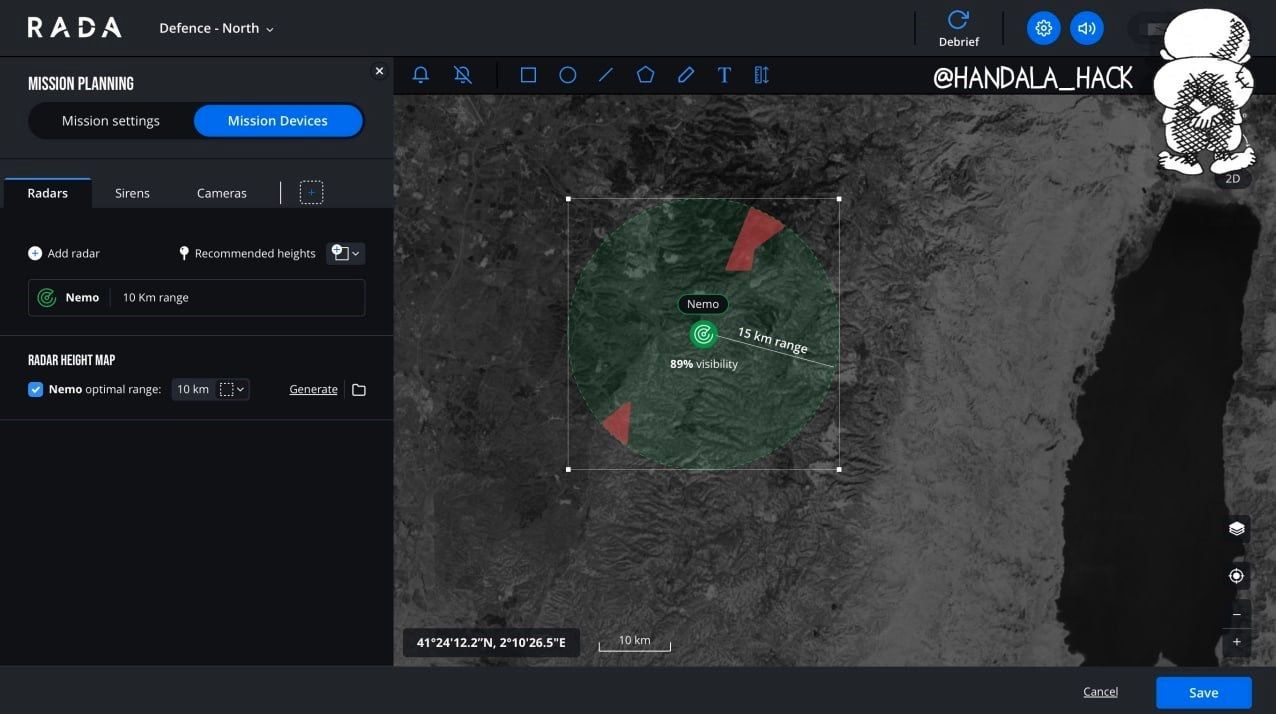This screenshot has height=714, width=1276.
Task: Click the Save button
Action: point(1203,692)
